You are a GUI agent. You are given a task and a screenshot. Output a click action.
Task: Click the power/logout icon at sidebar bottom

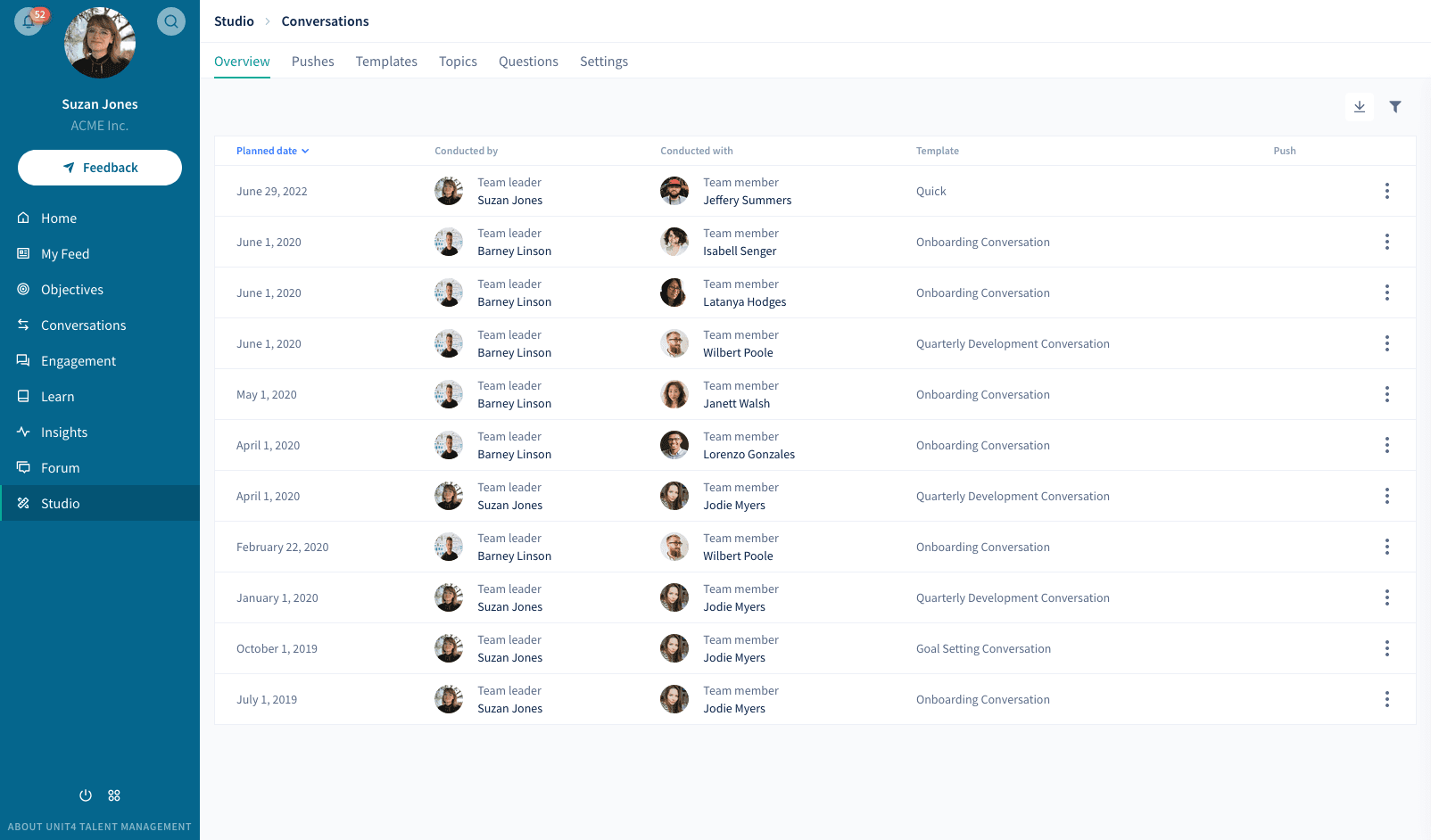click(85, 795)
